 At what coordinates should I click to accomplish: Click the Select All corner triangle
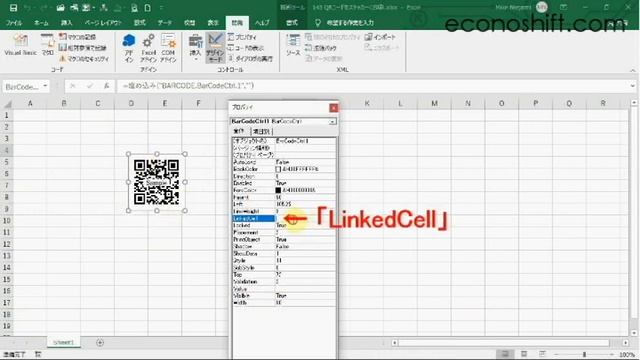coord(7,104)
